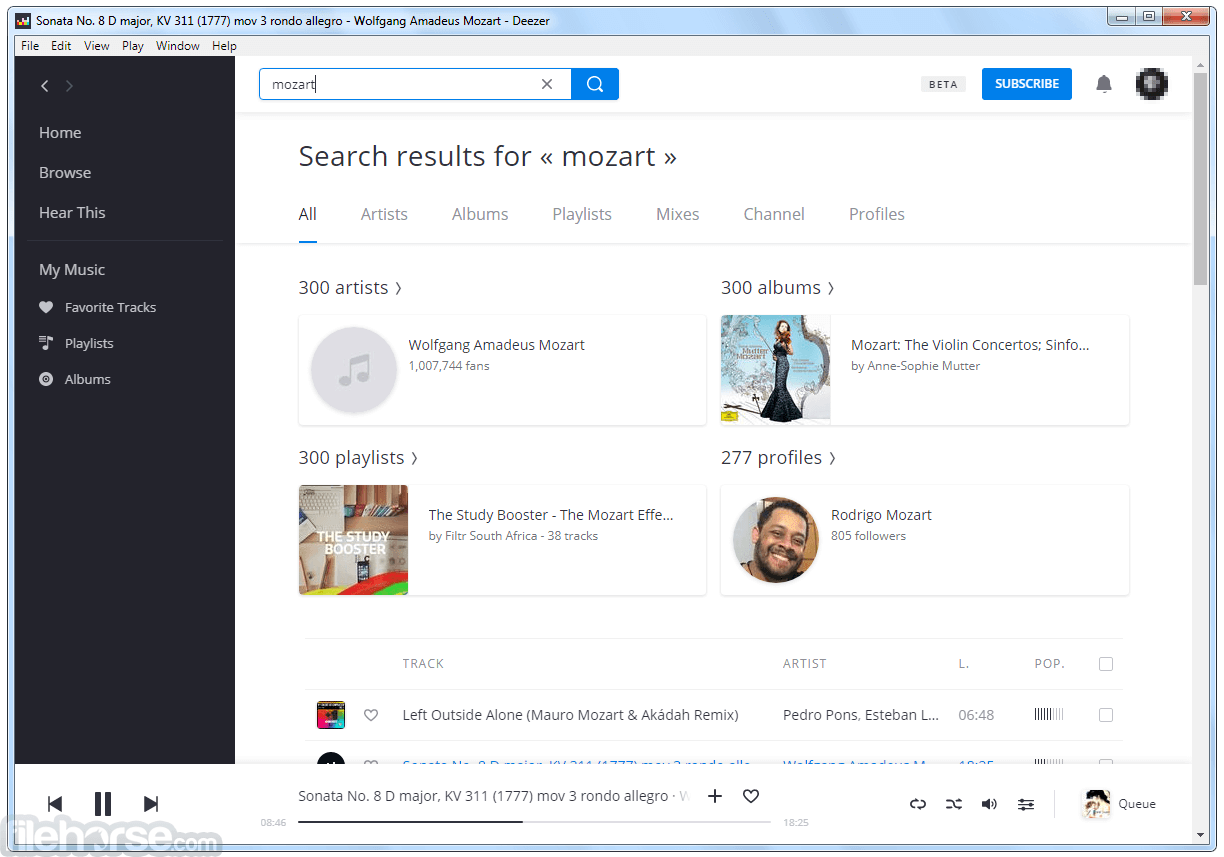The image size is (1224, 857).
Task: Seek in the track progress bar
Action: point(534,822)
